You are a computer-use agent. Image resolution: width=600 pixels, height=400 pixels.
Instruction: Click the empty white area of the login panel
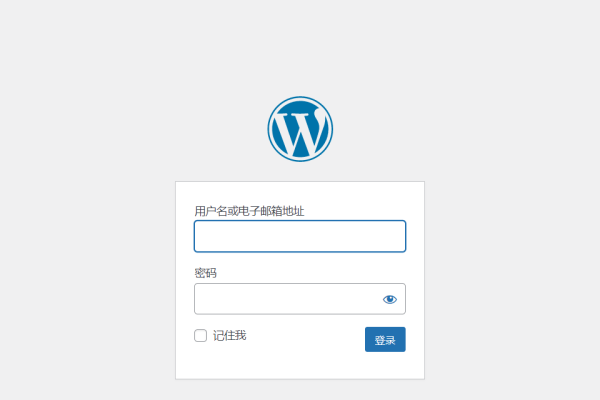click(300, 366)
